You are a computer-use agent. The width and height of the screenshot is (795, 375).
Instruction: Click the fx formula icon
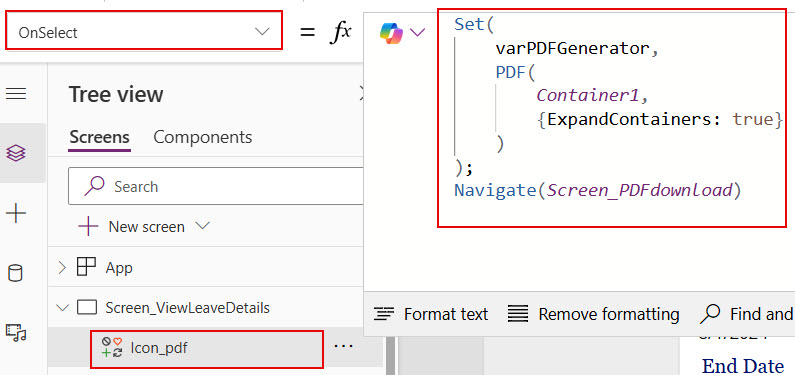pyautogui.click(x=341, y=32)
